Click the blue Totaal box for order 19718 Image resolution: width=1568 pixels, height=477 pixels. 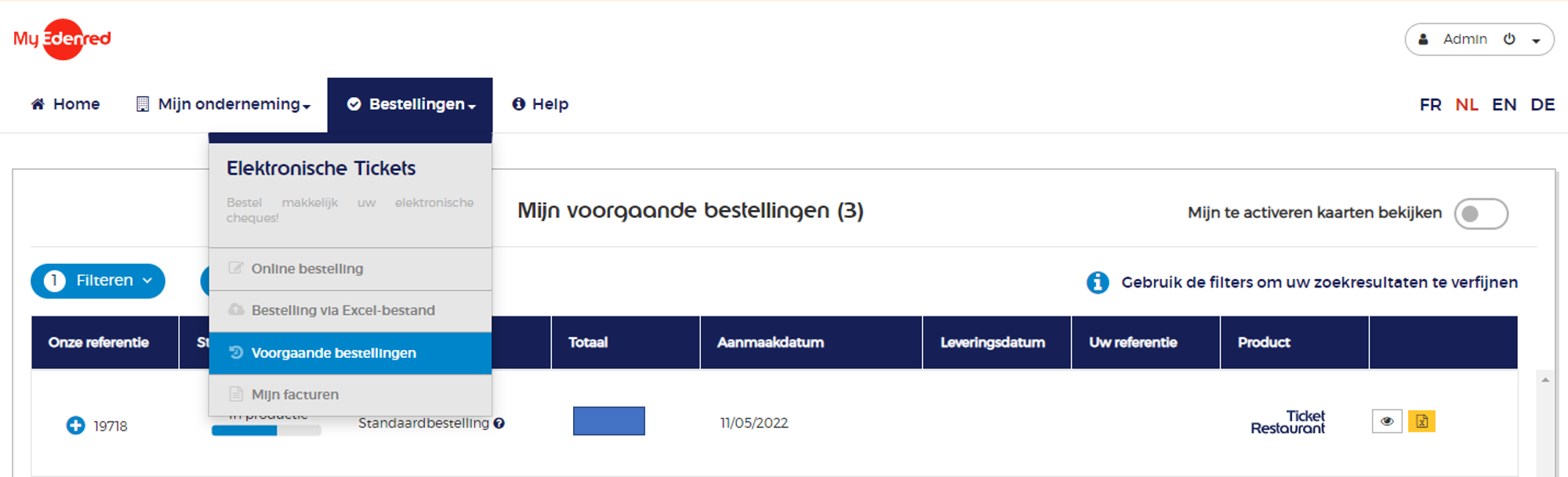[608, 421]
